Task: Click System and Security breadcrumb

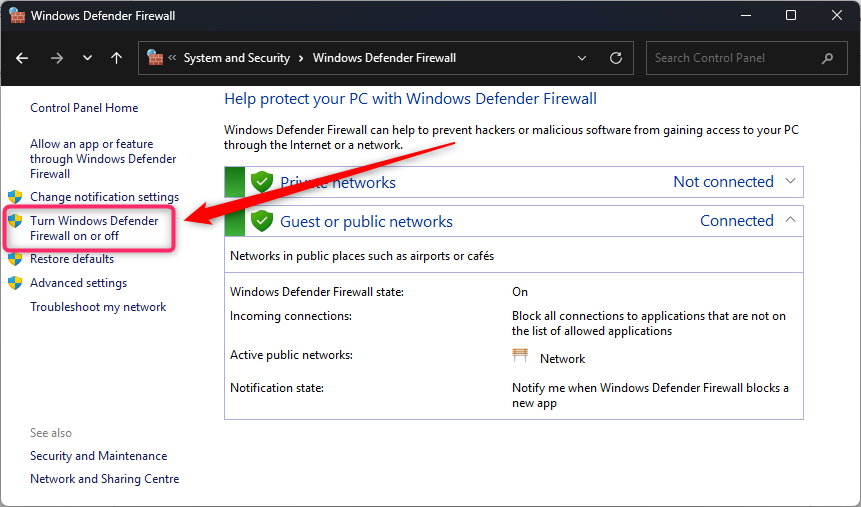Action: tap(237, 58)
